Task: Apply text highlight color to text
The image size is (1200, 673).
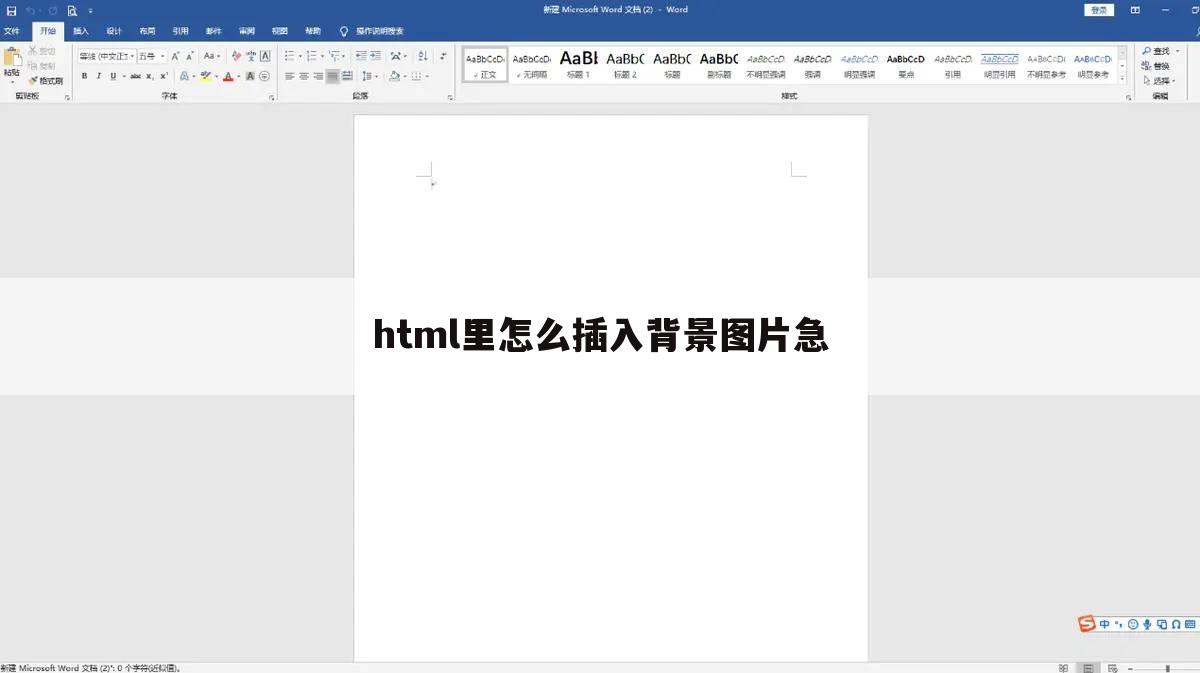Action: point(206,74)
